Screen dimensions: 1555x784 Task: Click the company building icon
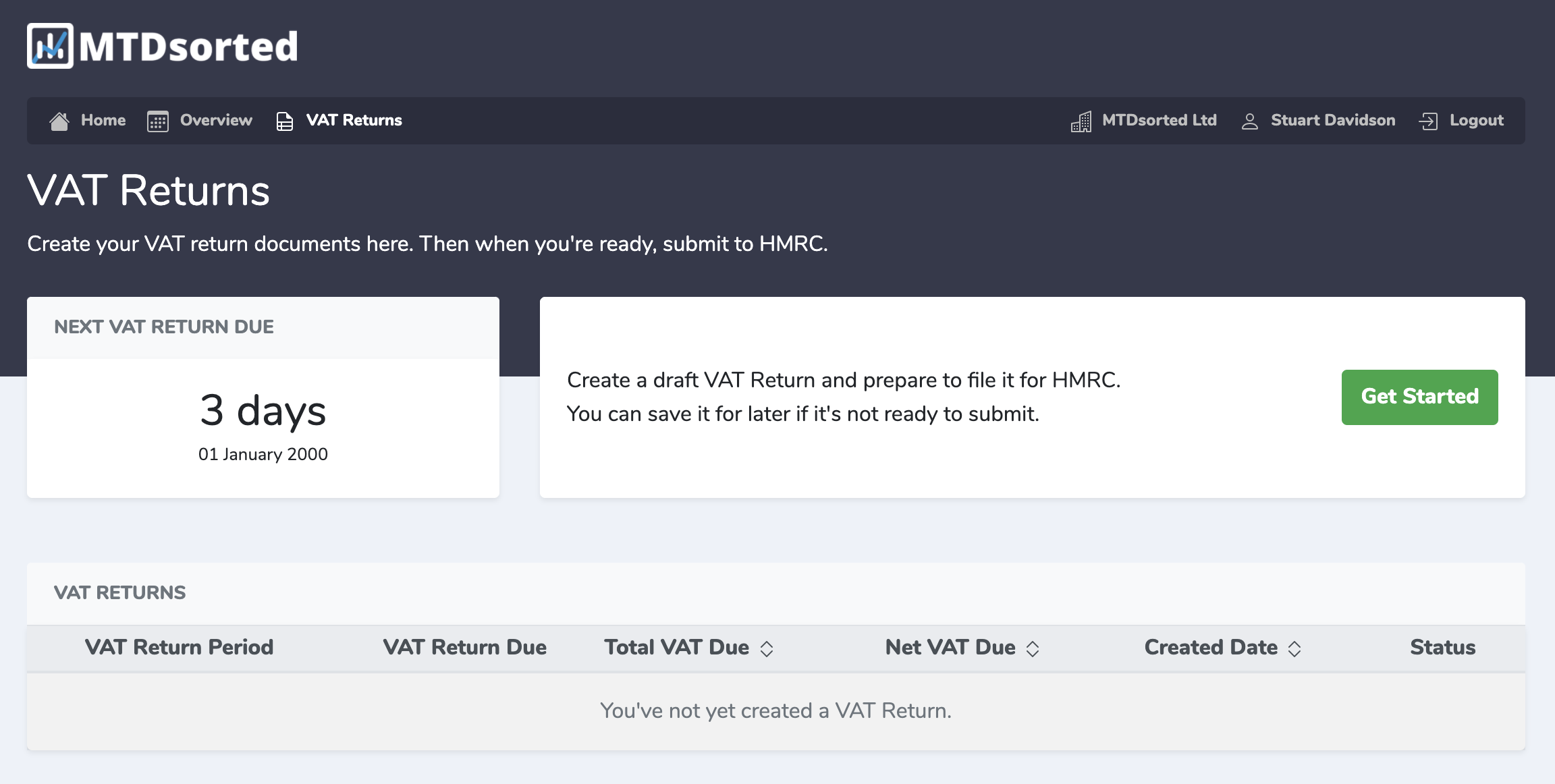click(x=1081, y=121)
